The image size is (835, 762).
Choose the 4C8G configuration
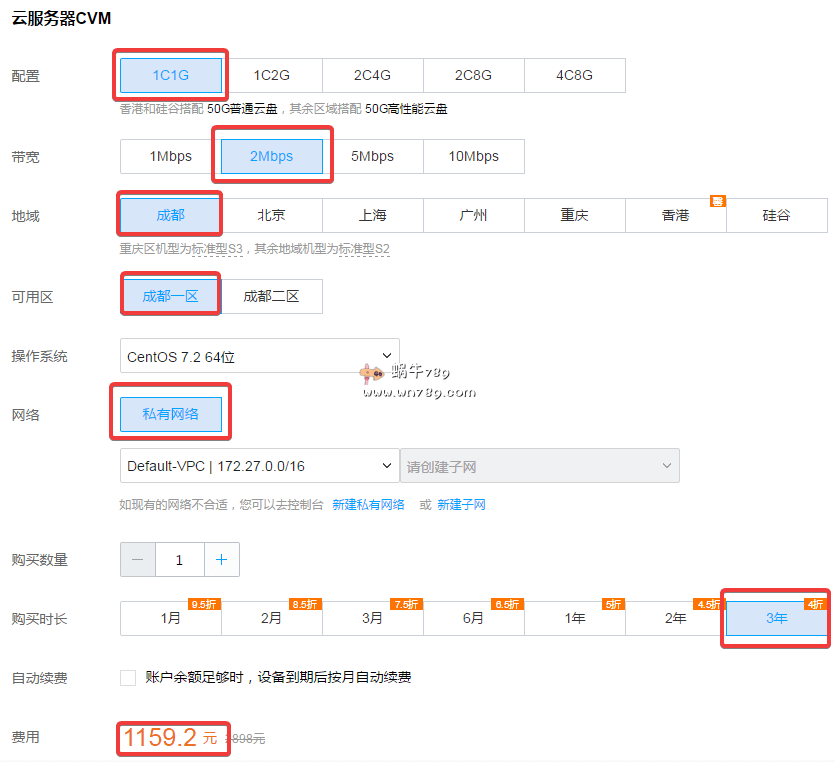point(574,75)
